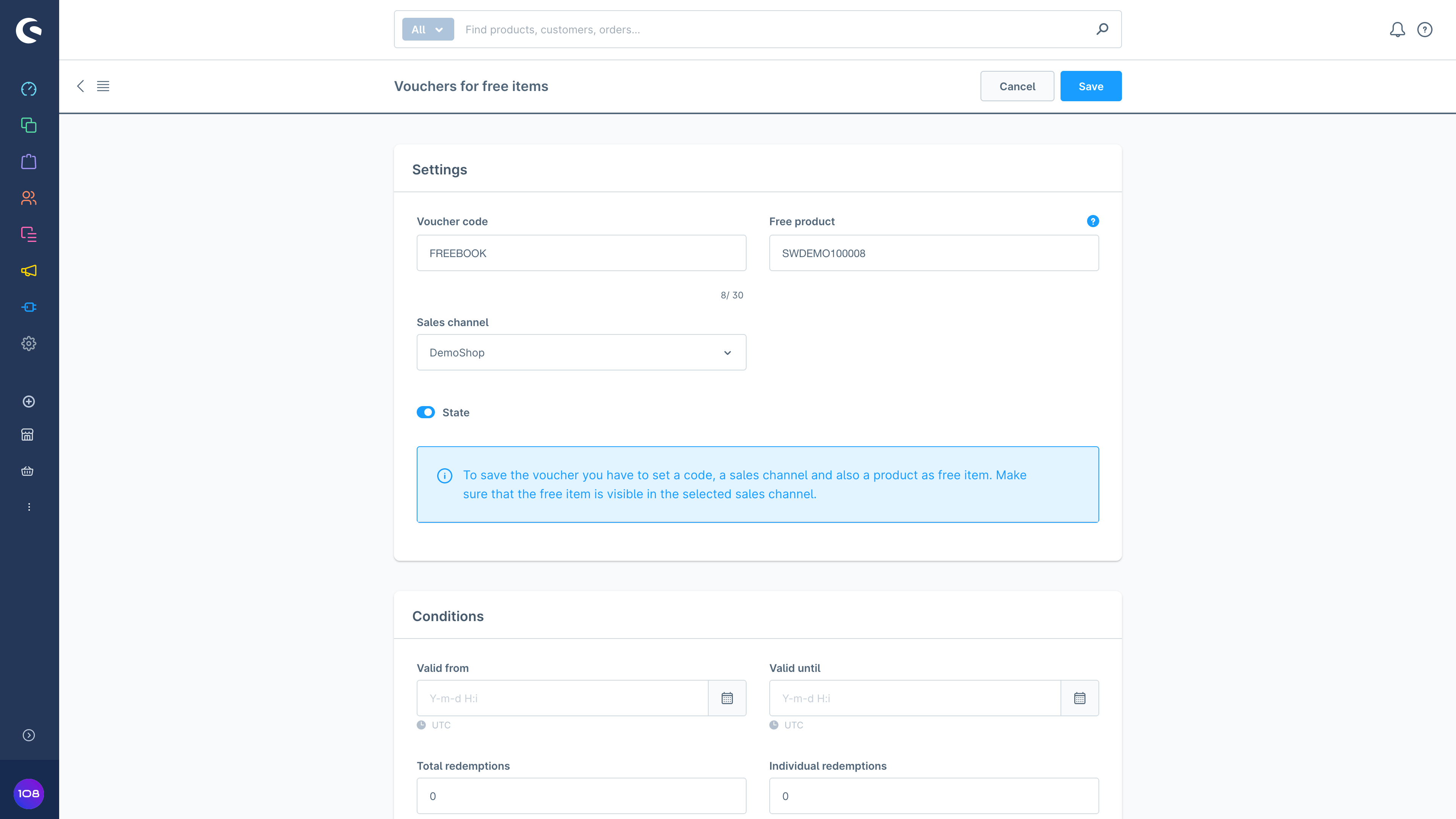1456x819 pixels.
Task: Open the Orders shopping bag icon
Action: [x=29, y=162]
